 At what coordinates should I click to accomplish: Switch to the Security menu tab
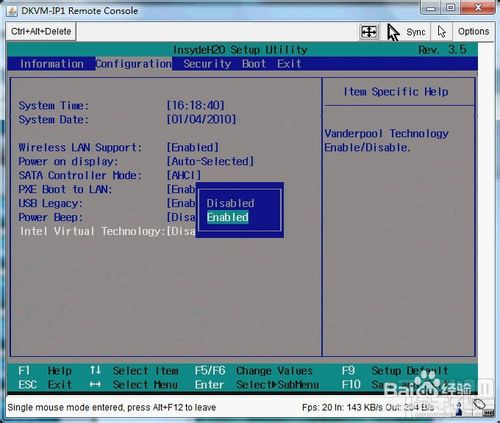coord(207,64)
